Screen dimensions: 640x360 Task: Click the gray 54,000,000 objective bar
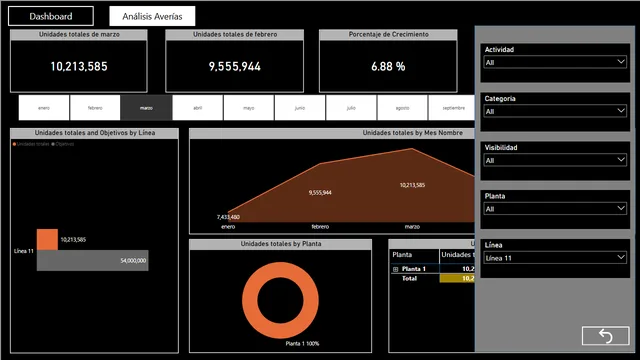point(93,260)
